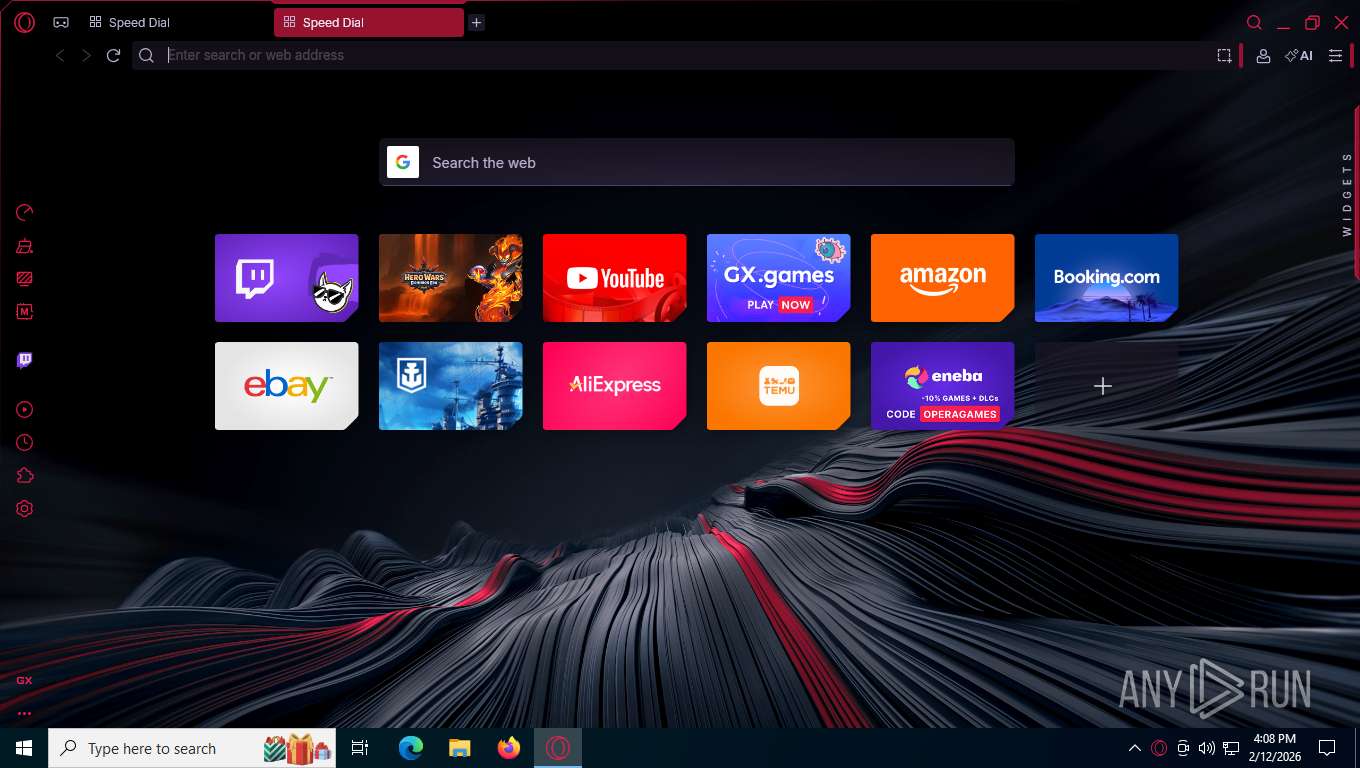Take a snapshot with the capture icon
This screenshot has width=1360, height=768.
coord(1224,56)
